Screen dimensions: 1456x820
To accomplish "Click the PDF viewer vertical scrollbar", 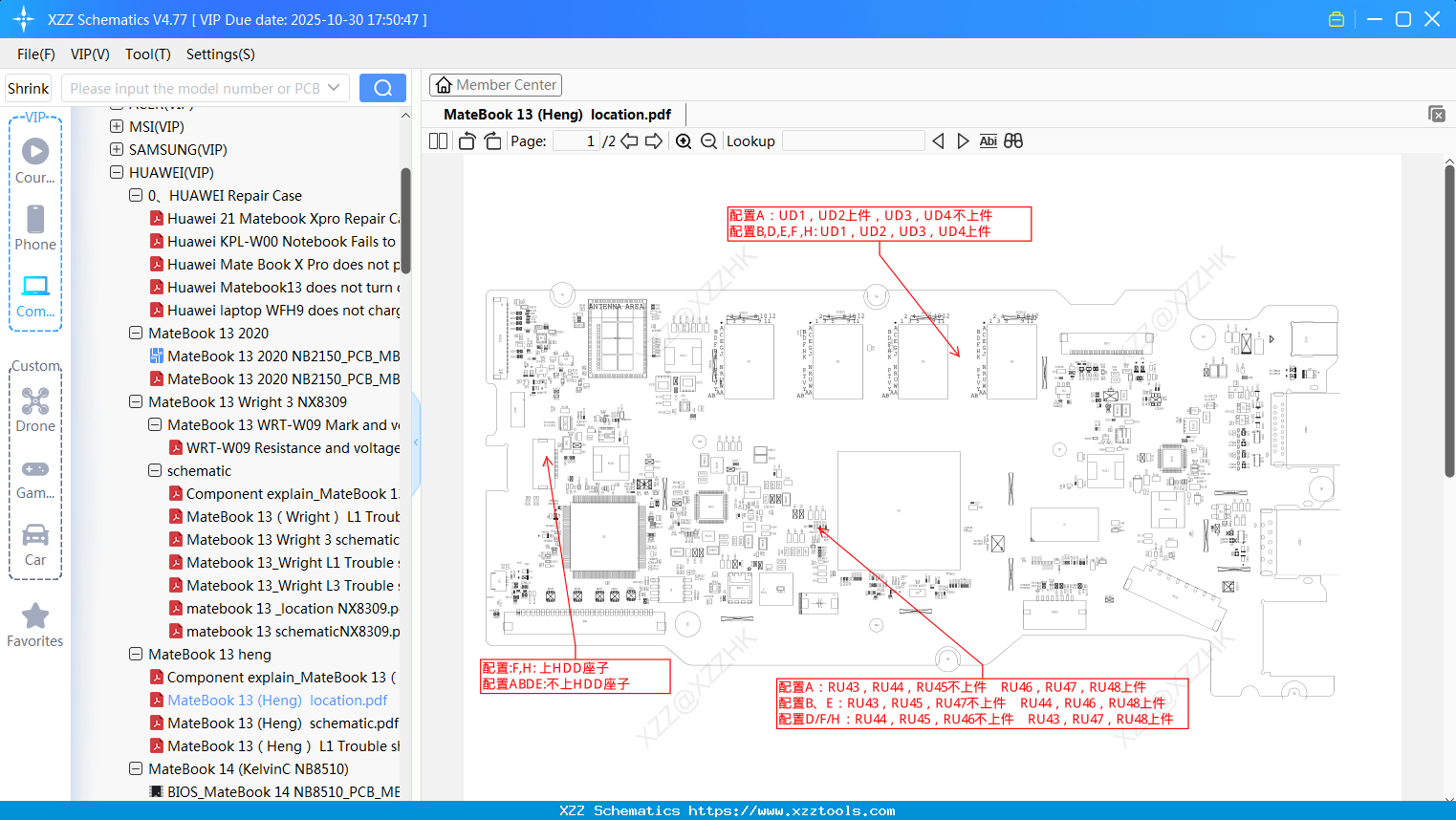I will tap(1449, 320).
